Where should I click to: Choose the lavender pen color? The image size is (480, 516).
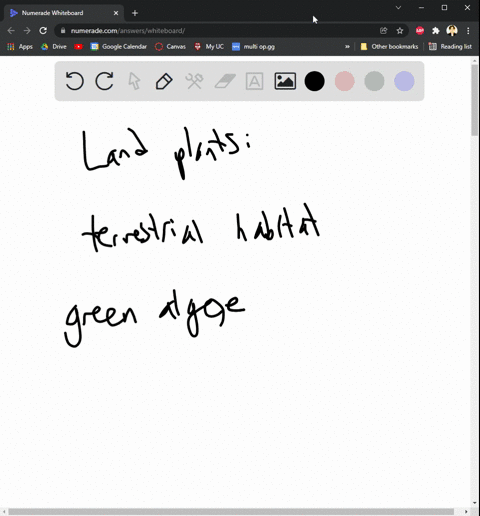[404, 81]
